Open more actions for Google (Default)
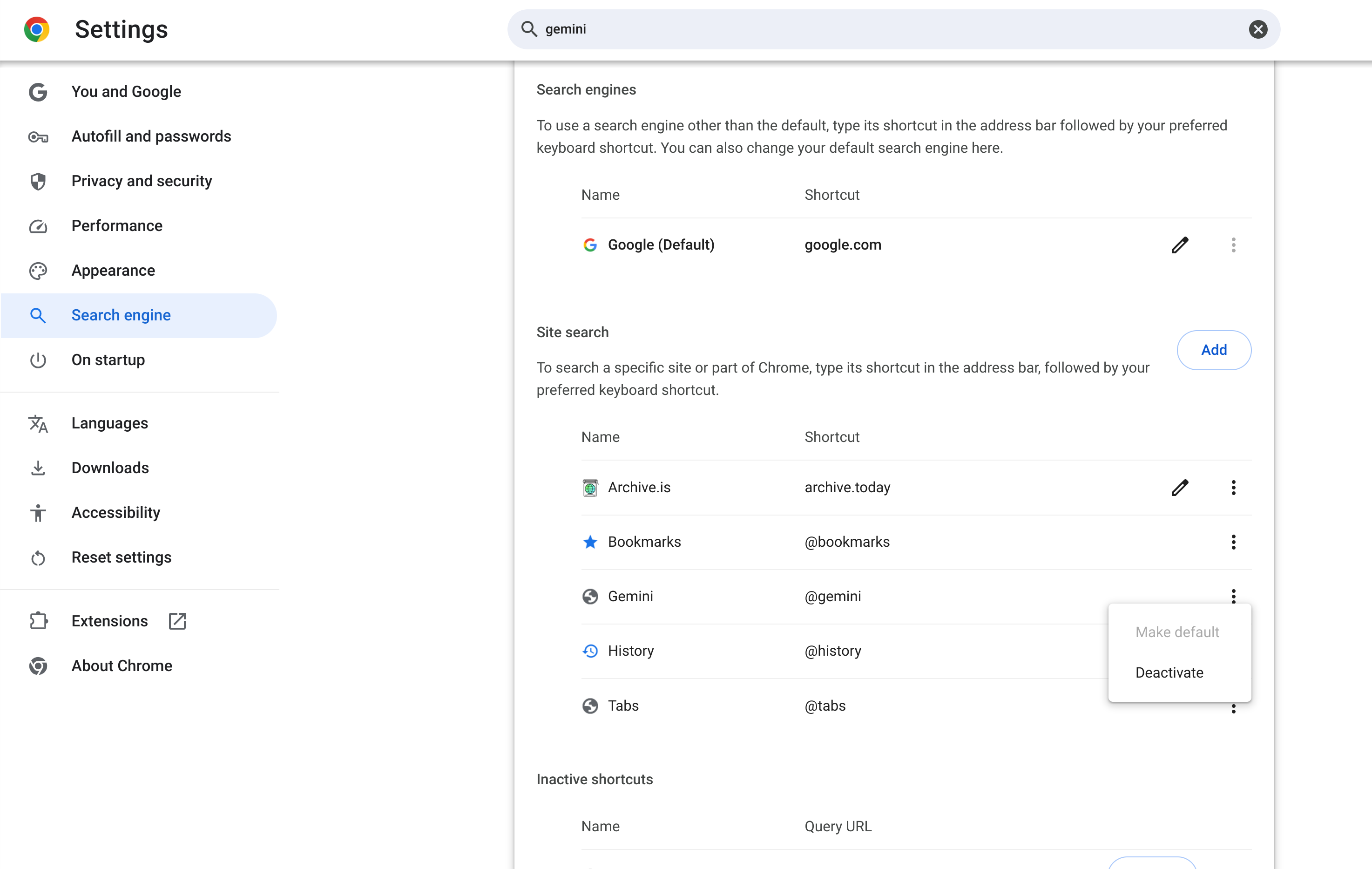The height and width of the screenshot is (869, 1372). [x=1233, y=245]
